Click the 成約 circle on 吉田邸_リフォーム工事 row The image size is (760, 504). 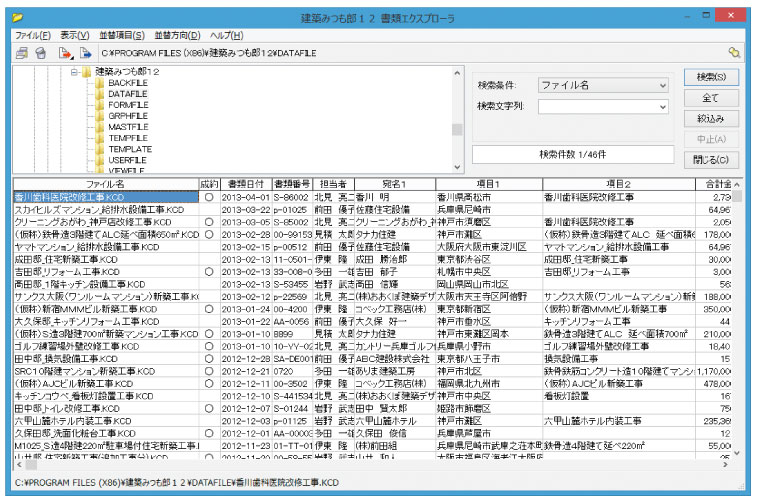209,272
